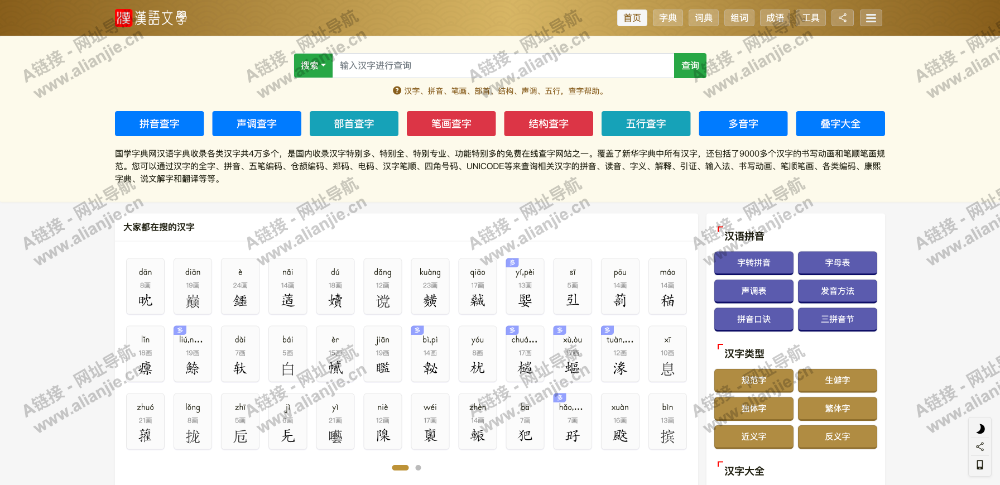
Task: Open the share icon in top navigation
Action: pyautogui.click(x=842, y=18)
